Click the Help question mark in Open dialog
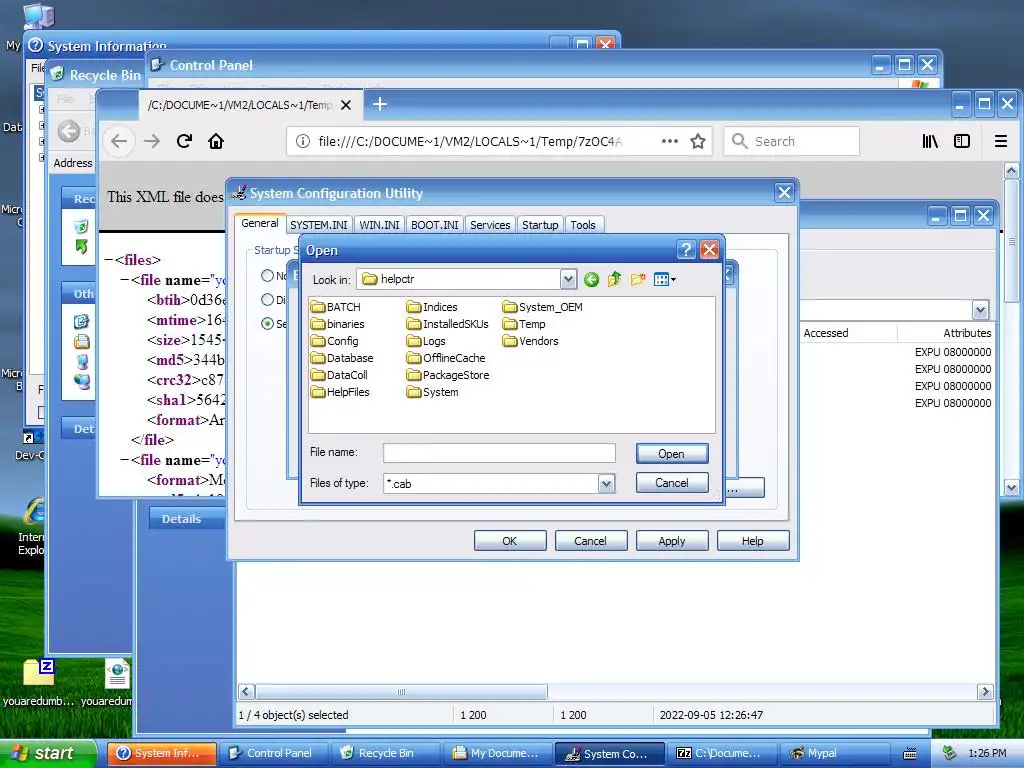Screen dimensions: 1024x768 [685, 249]
